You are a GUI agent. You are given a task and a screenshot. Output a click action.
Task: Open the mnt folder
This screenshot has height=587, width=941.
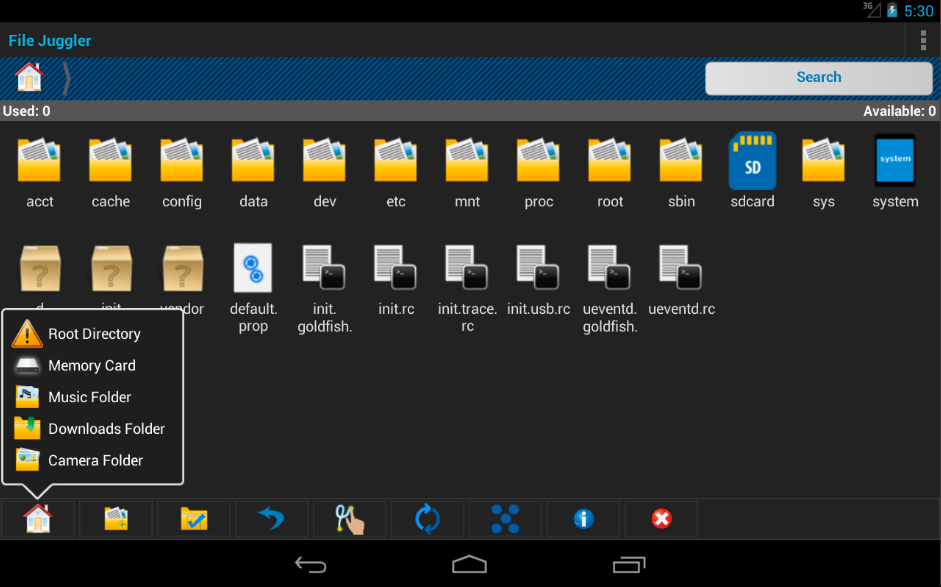point(467,172)
